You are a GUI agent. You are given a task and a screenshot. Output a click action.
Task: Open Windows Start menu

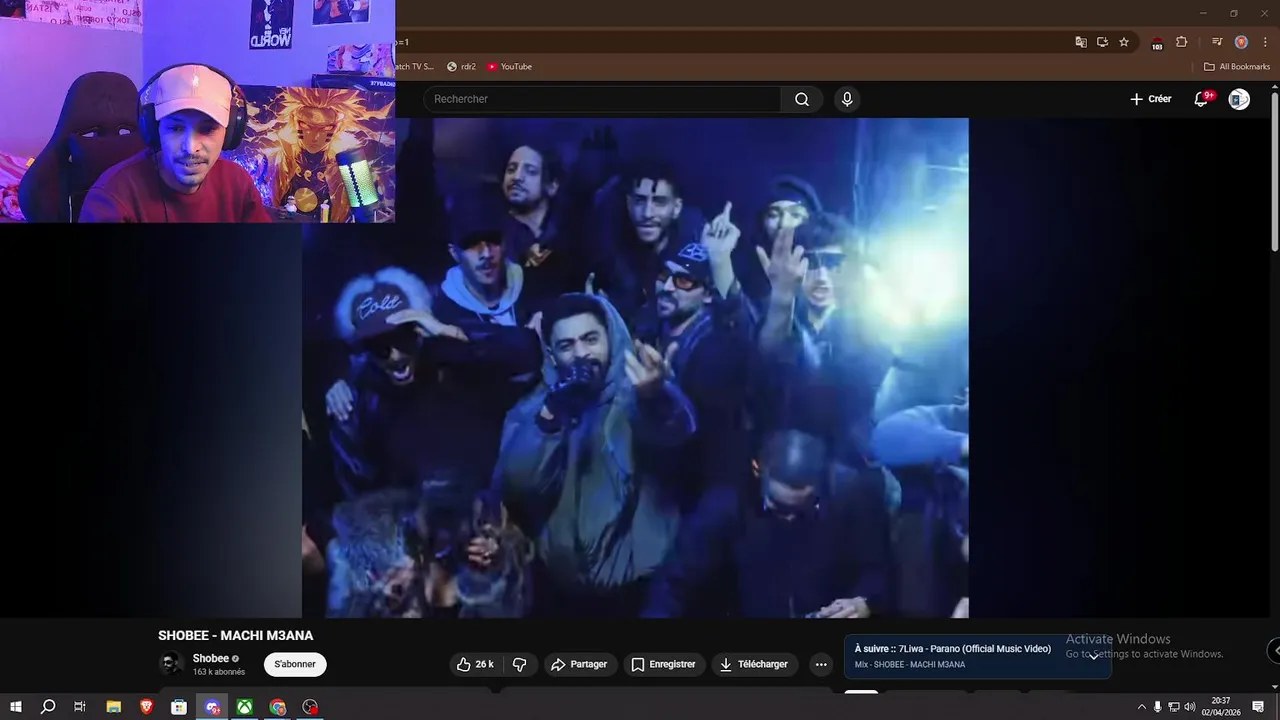[15, 707]
